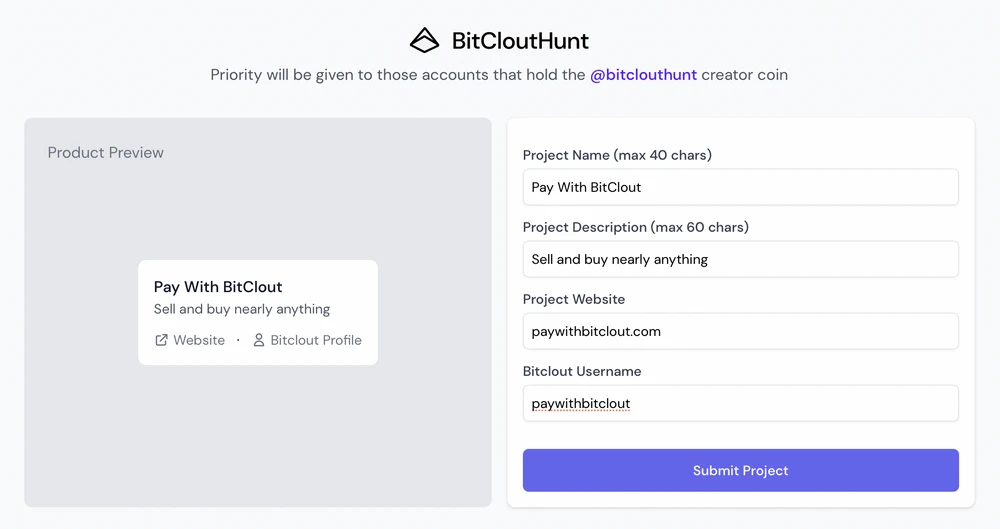Focus the Project Name input field
The height and width of the screenshot is (529, 1000).
pyautogui.click(x=740, y=187)
